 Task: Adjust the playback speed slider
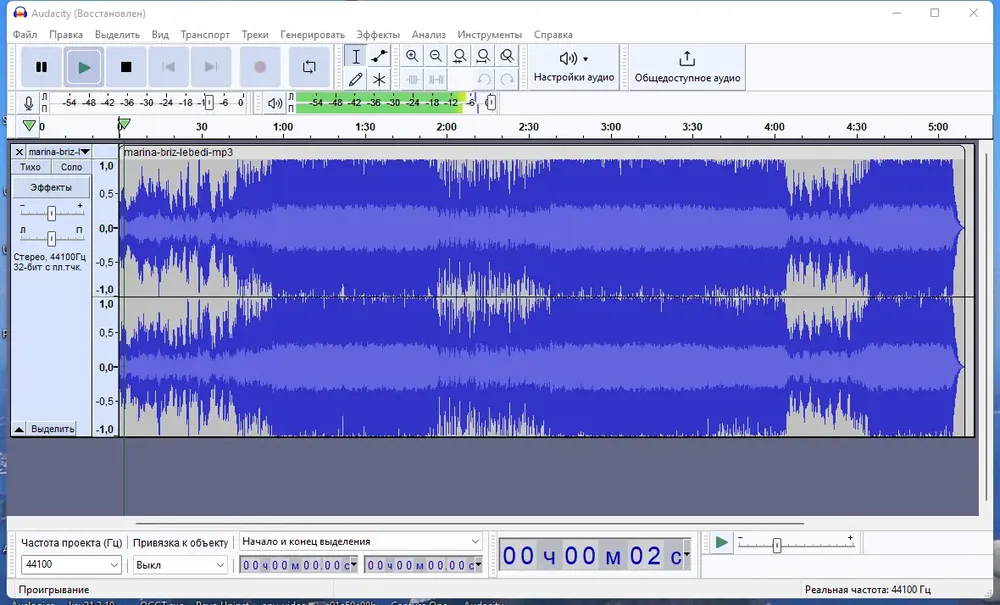point(777,545)
